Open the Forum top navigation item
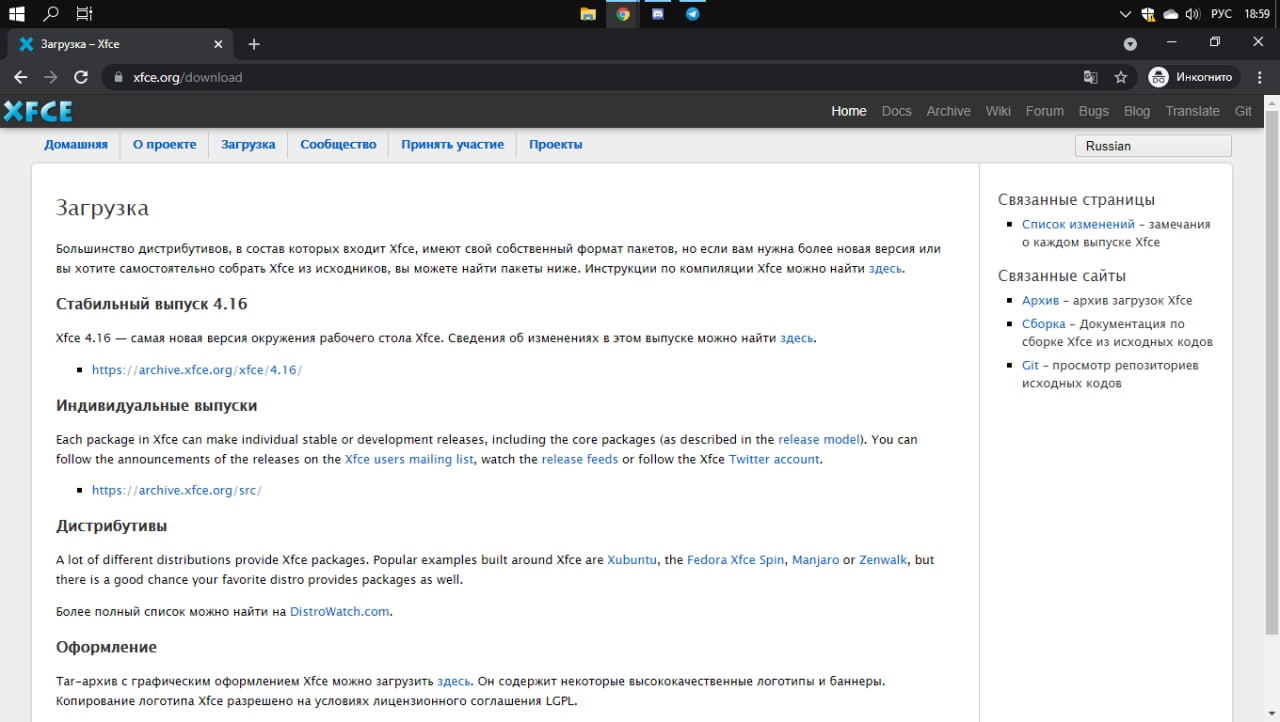The height and width of the screenshot is (722, 1280). click(1044, 111)
